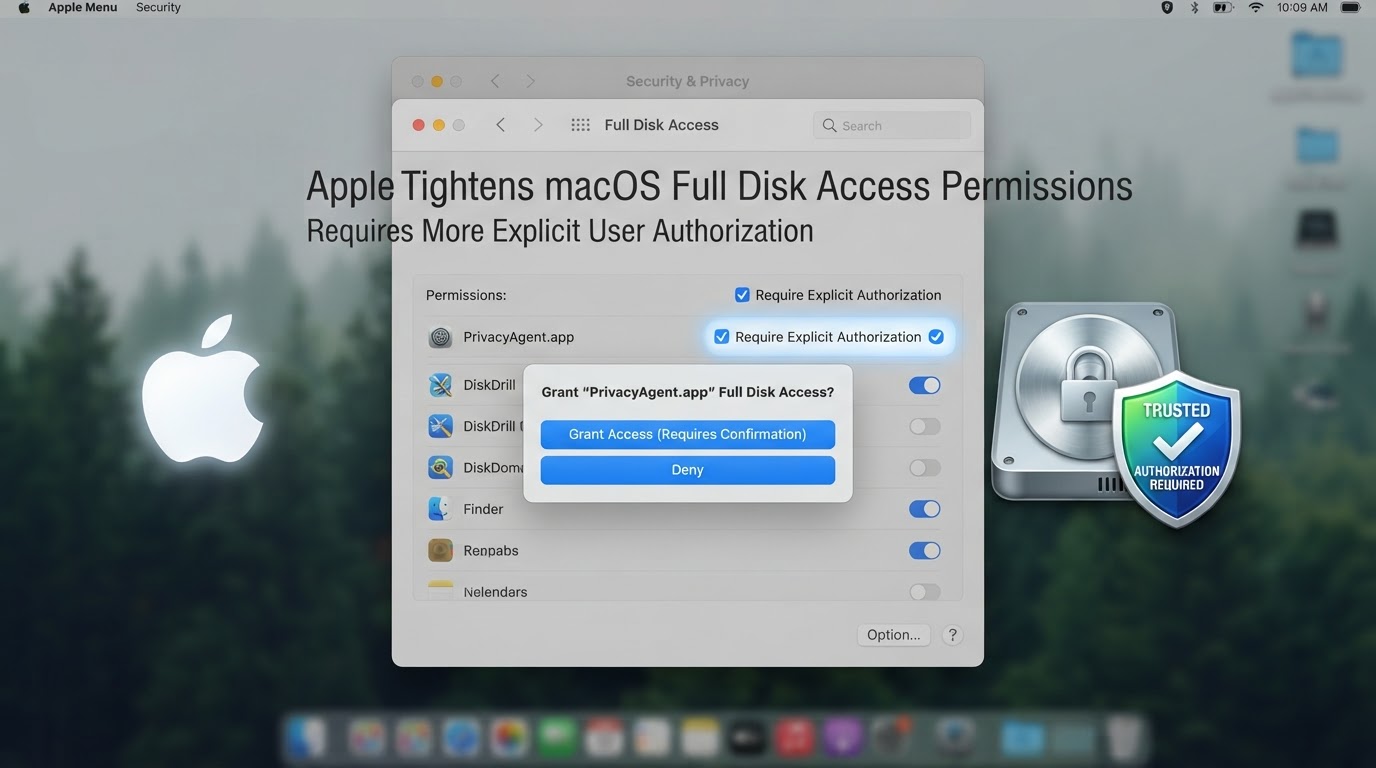Enable the DiskDoma toggle

(925, 468)
